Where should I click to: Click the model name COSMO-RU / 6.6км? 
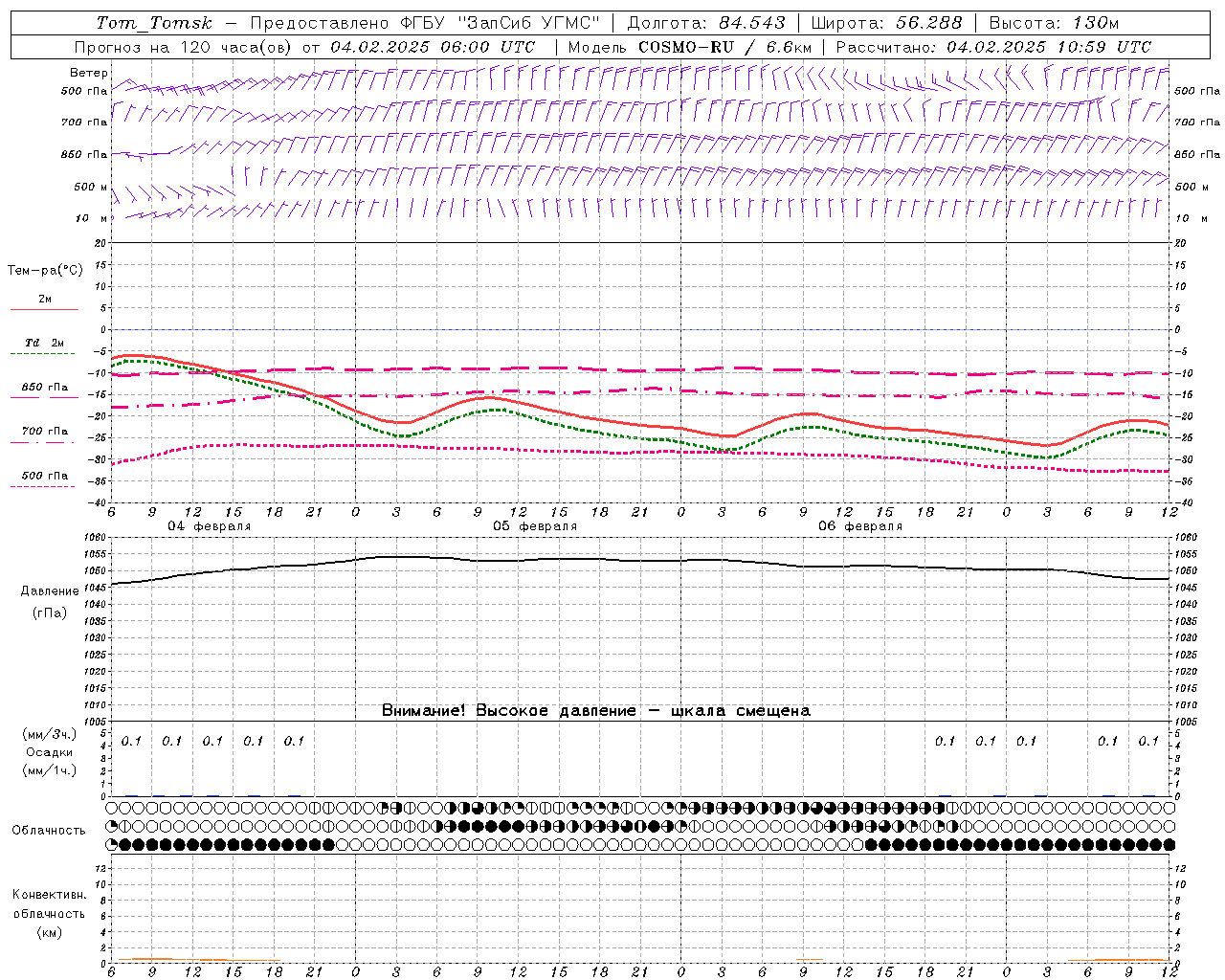[725, 47]
